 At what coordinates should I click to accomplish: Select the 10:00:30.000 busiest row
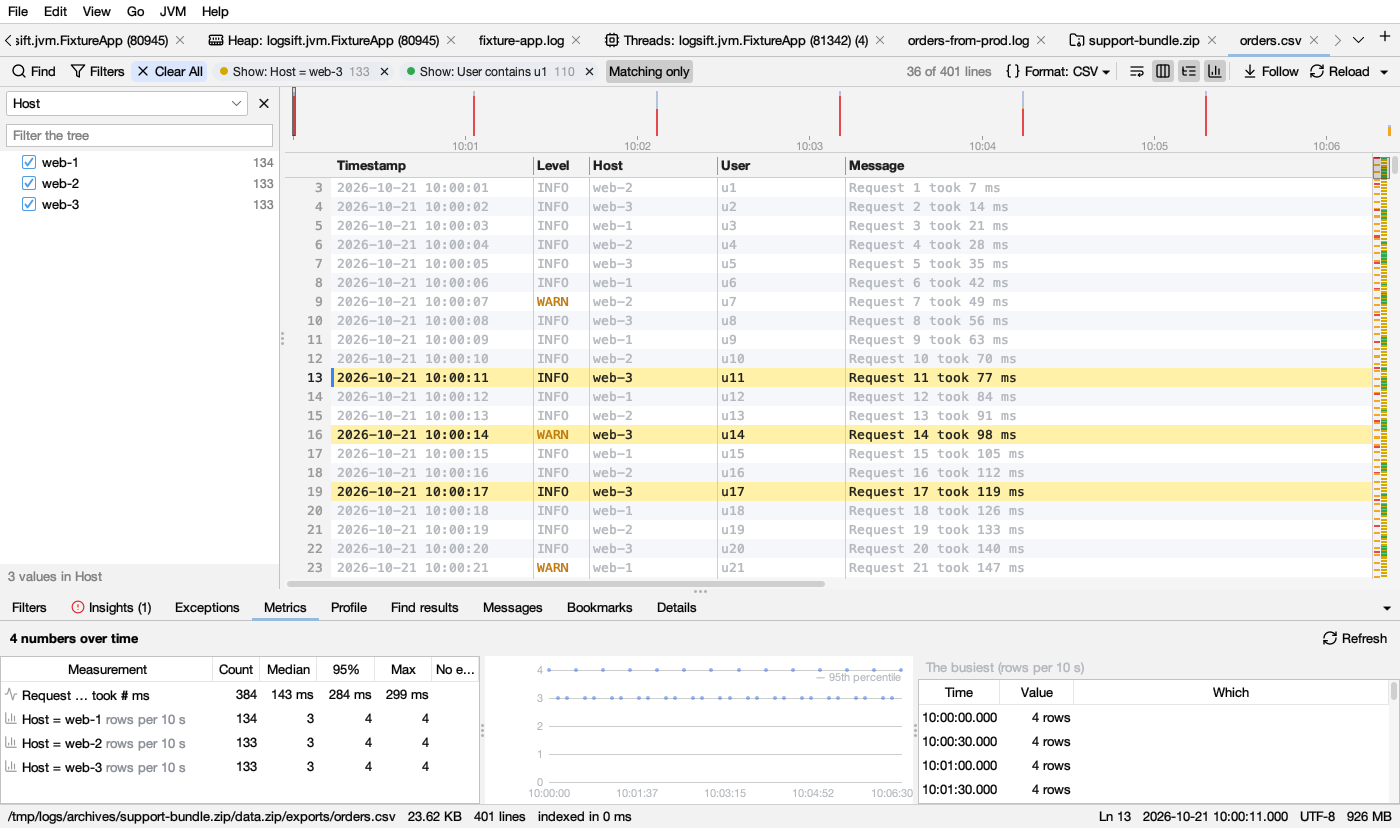coord(1153,742)
